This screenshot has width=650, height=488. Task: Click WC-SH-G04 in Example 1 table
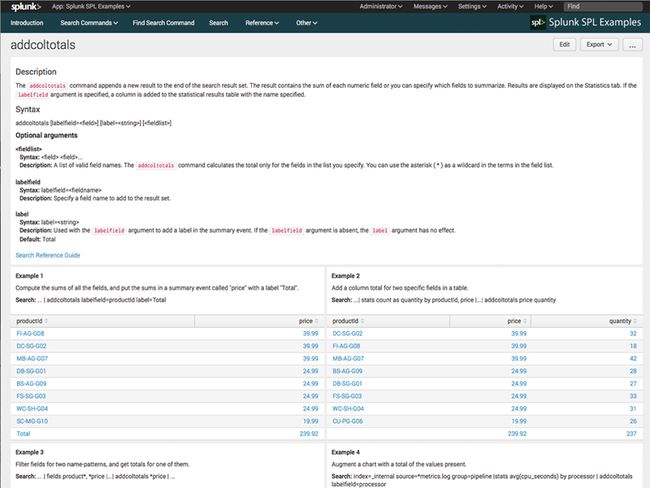32,408
